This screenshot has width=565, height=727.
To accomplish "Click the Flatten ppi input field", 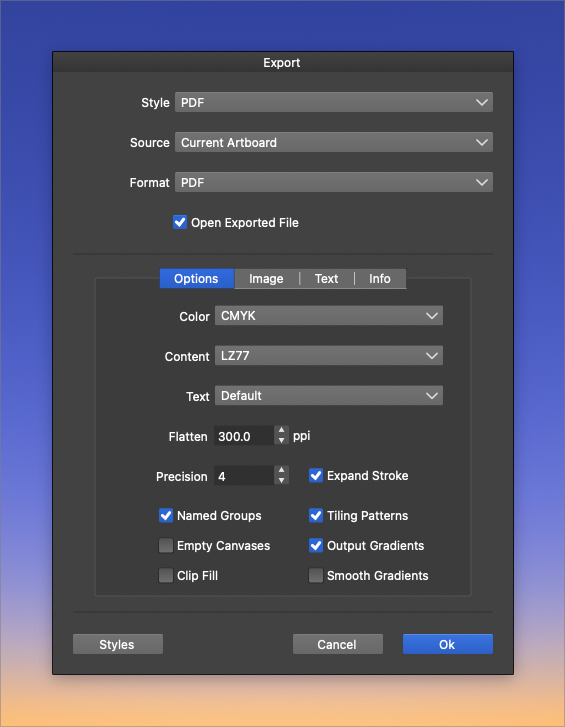I will (244, 436).
